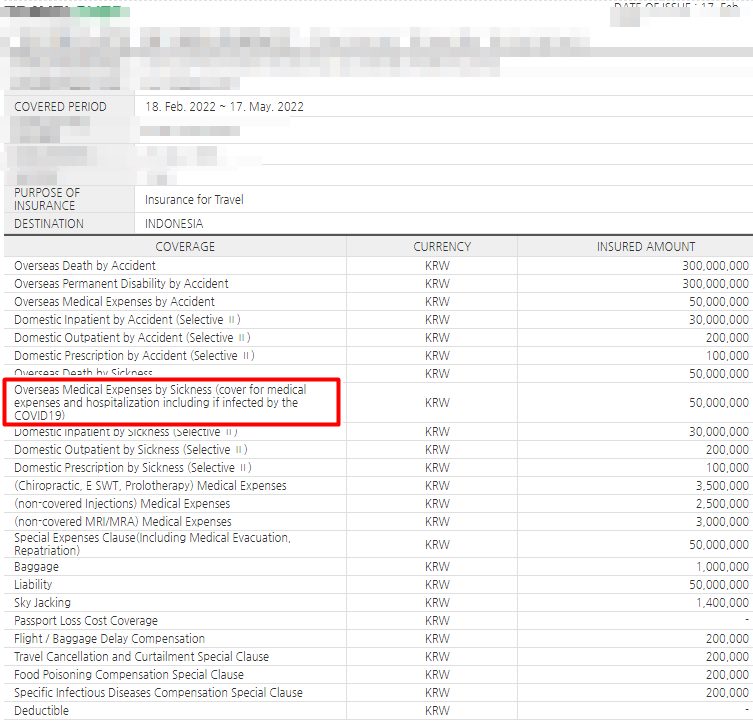Click KRW in the Passport Loss Cost Coverage row
This screenshot has height=721, width=753.
click(x=437, y=621)
